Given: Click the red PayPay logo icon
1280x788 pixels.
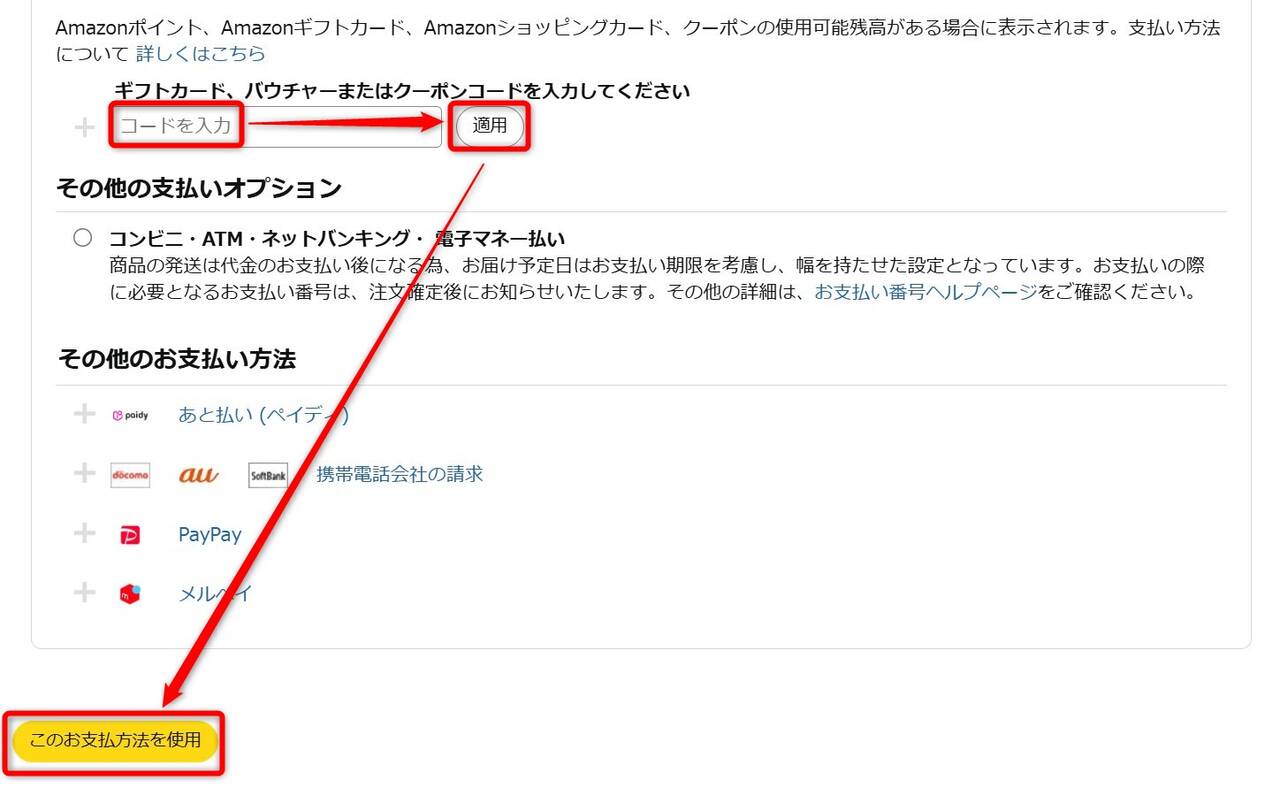Looking at the screenshot, I should pos(130,536).
